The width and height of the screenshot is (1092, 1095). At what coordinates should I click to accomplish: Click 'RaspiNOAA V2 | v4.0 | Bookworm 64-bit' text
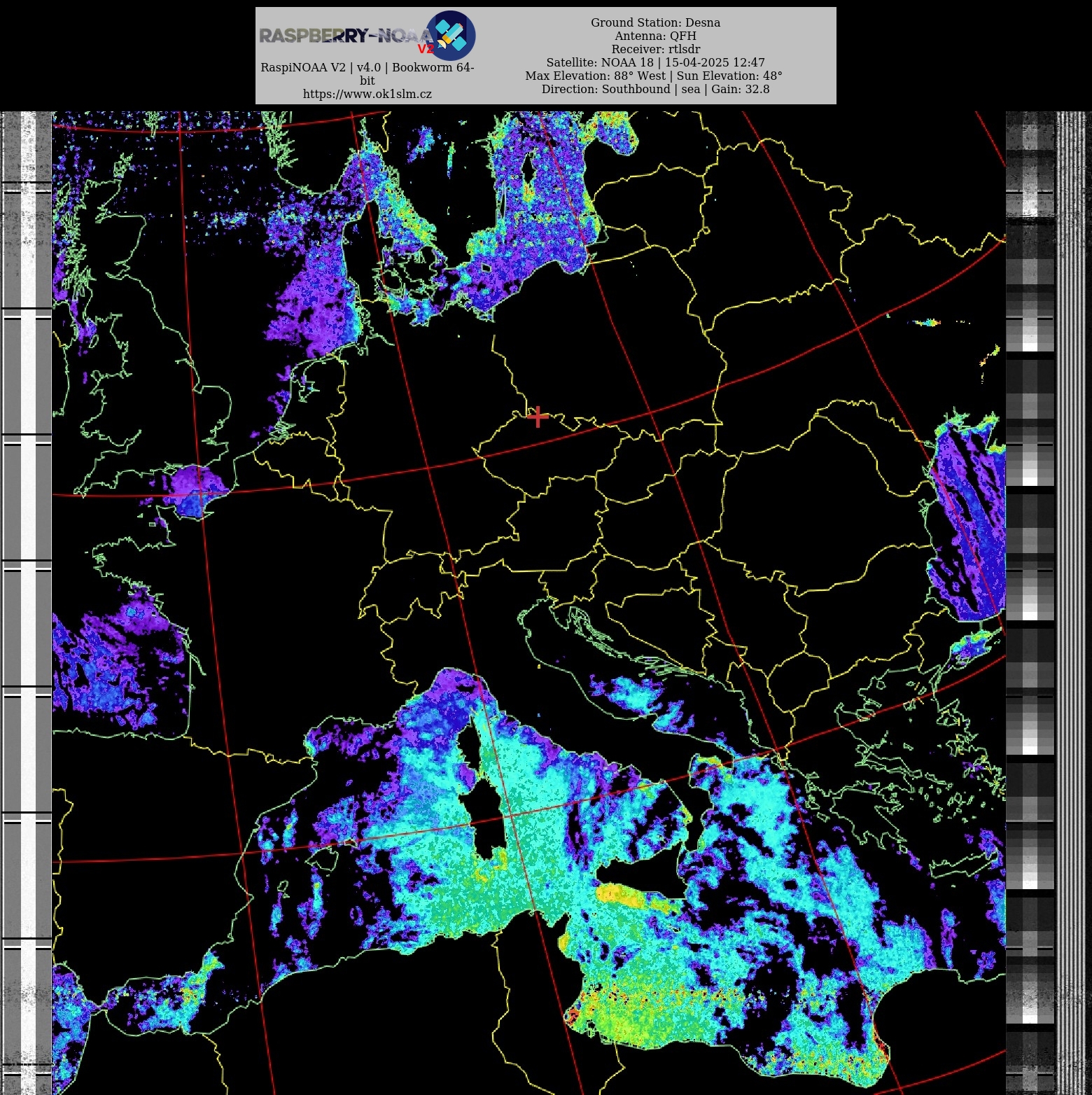click(x=367, y=74)
